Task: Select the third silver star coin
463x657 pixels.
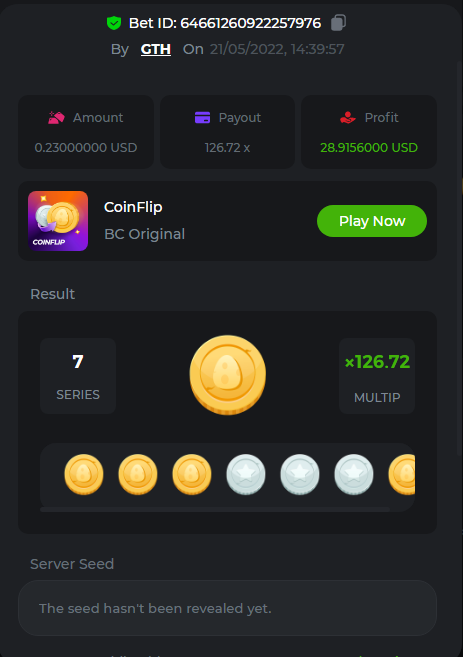Action: coord(354,474)
